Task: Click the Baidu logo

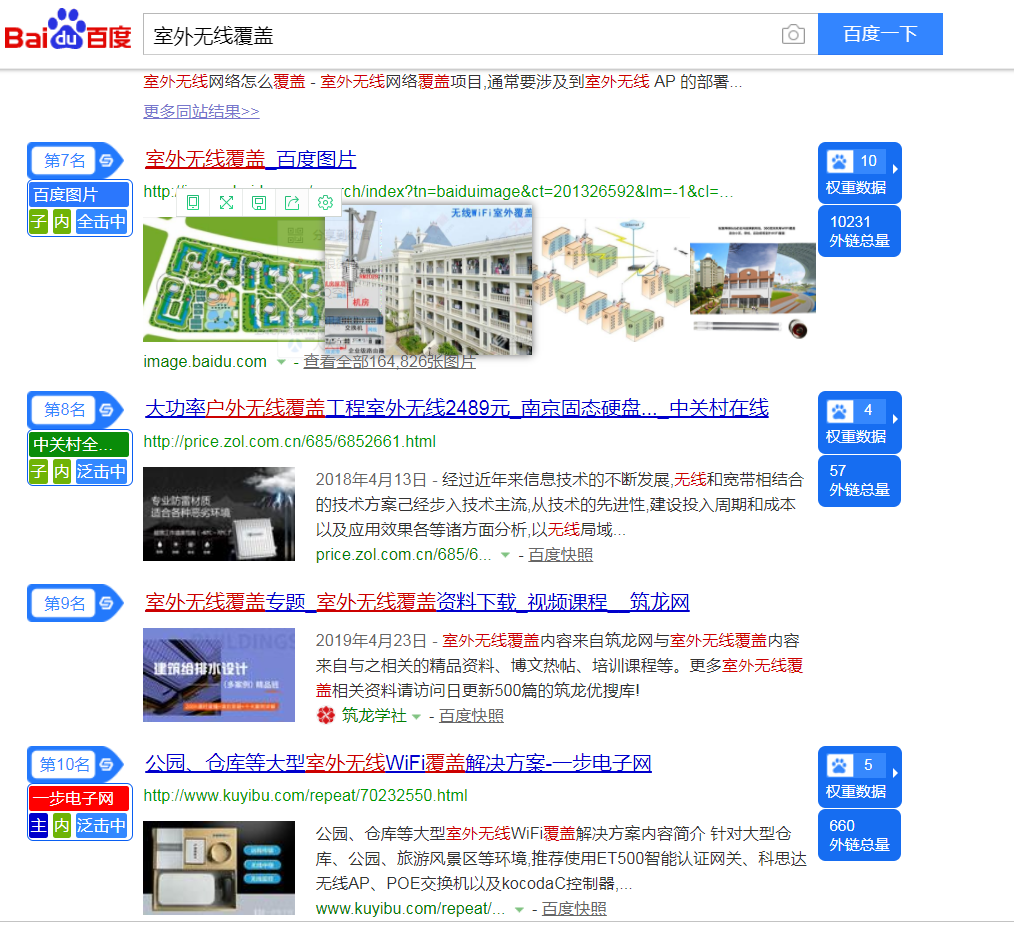Action: point(68,30)
